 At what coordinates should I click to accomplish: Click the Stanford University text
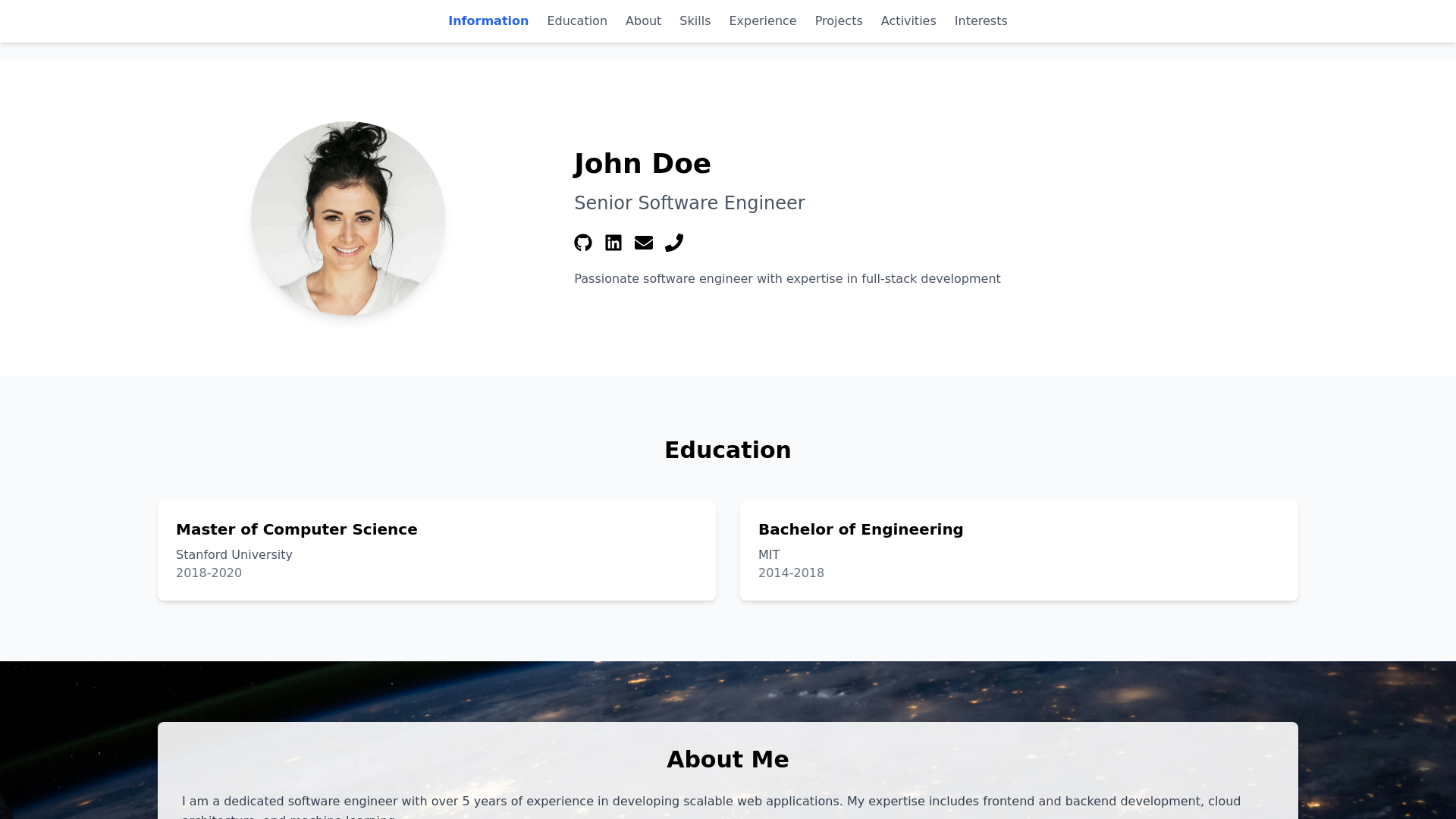234,555
